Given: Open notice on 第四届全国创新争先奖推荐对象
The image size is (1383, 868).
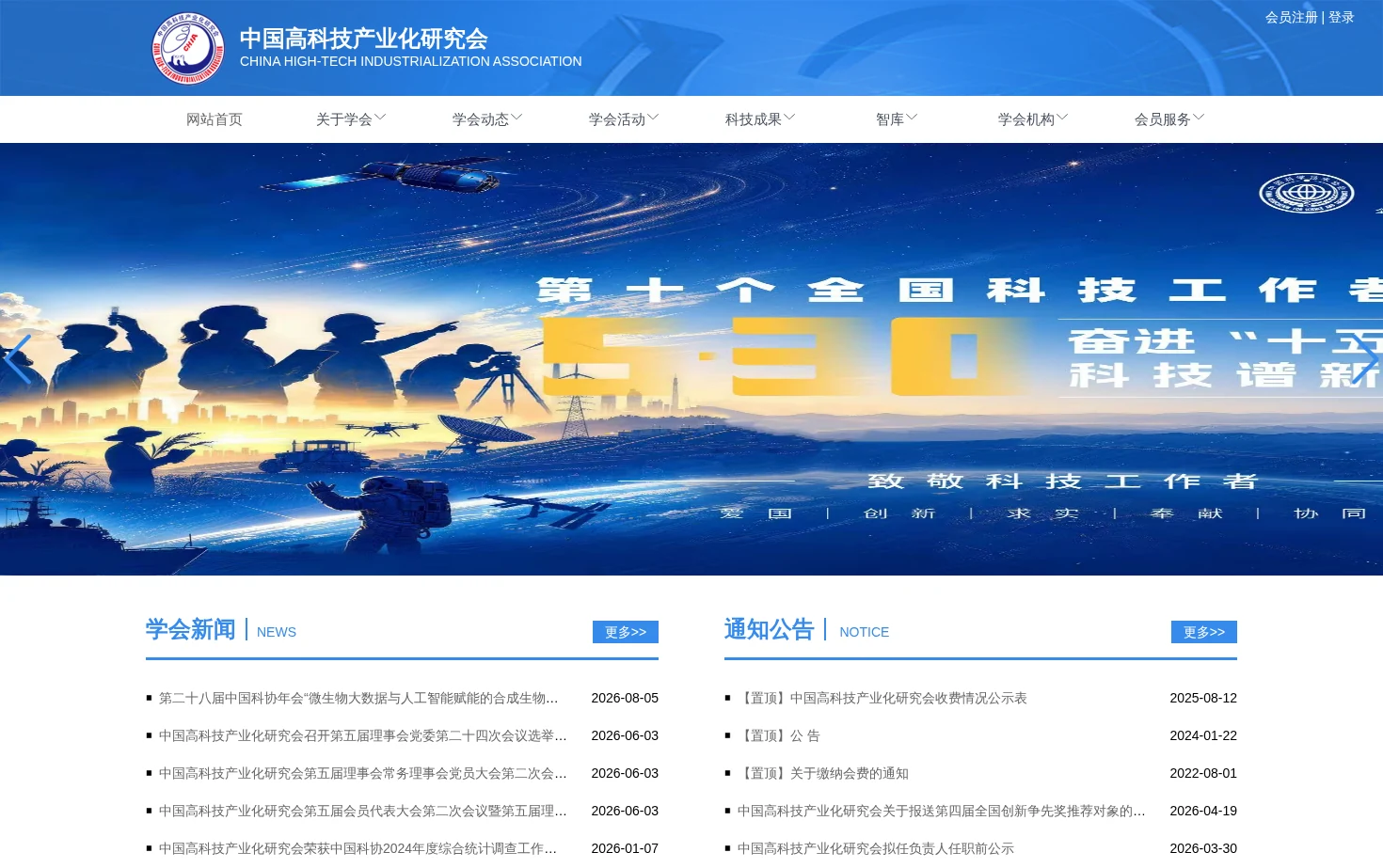Looking at the screenshot, I should pos(942,811).
